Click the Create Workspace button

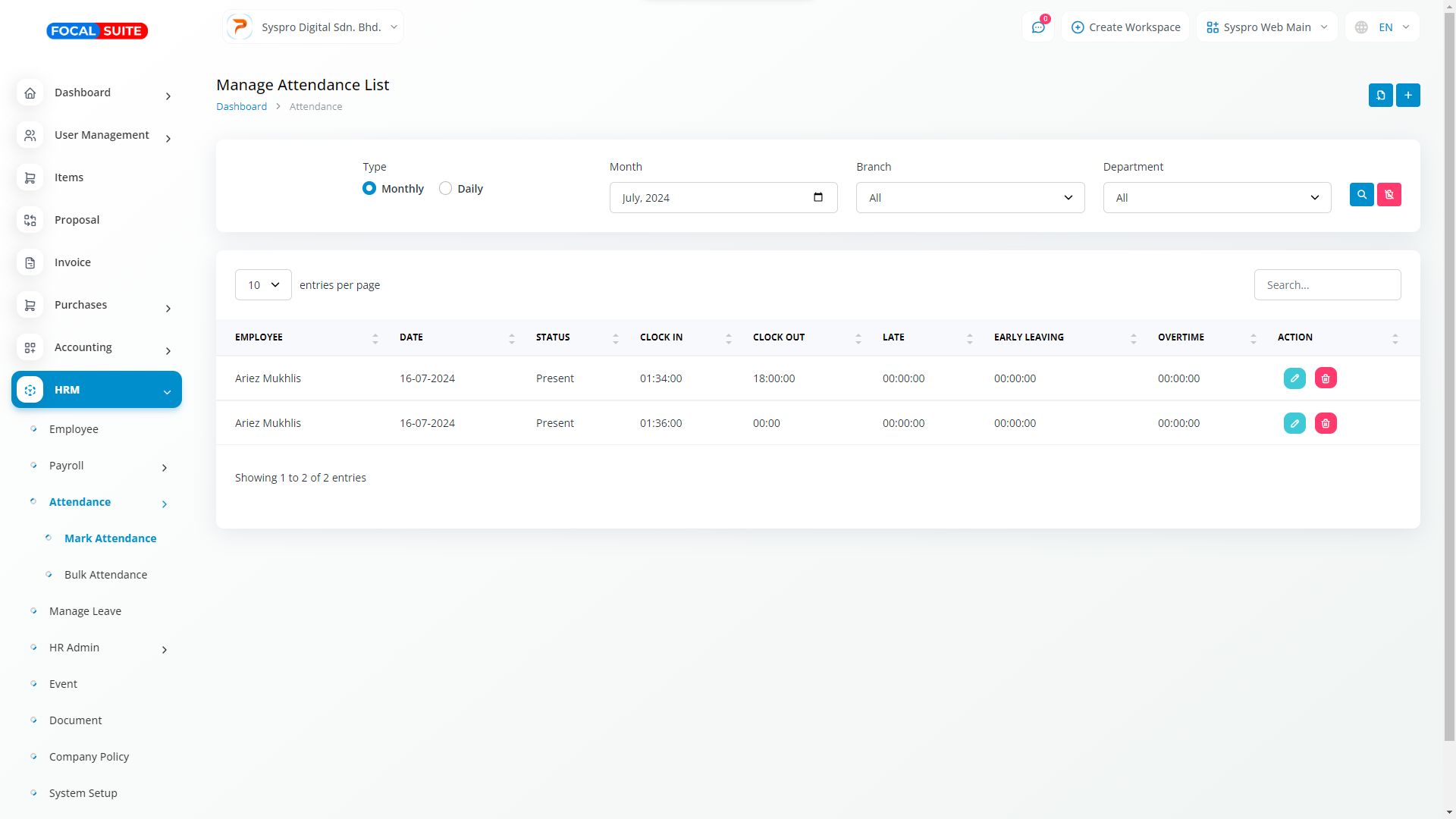1125,27
